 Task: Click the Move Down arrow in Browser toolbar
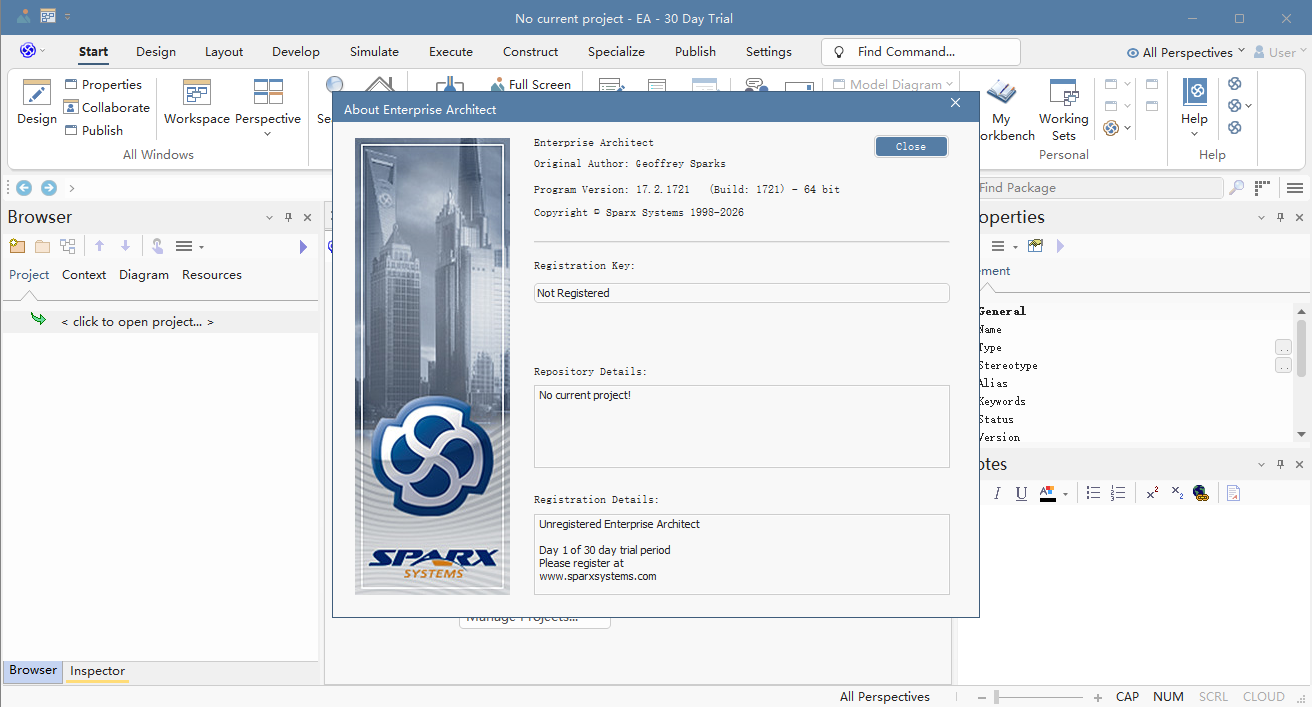click(125, 246)
